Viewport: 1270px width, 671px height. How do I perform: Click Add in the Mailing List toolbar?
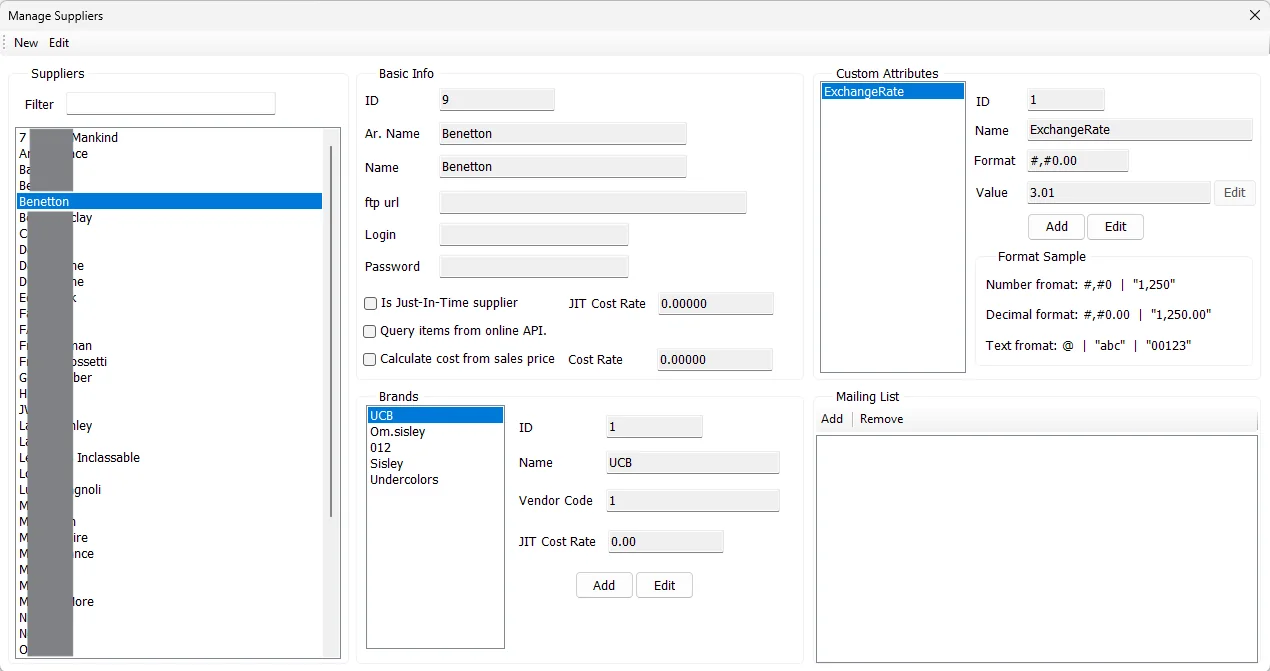[x=832, y=419]
